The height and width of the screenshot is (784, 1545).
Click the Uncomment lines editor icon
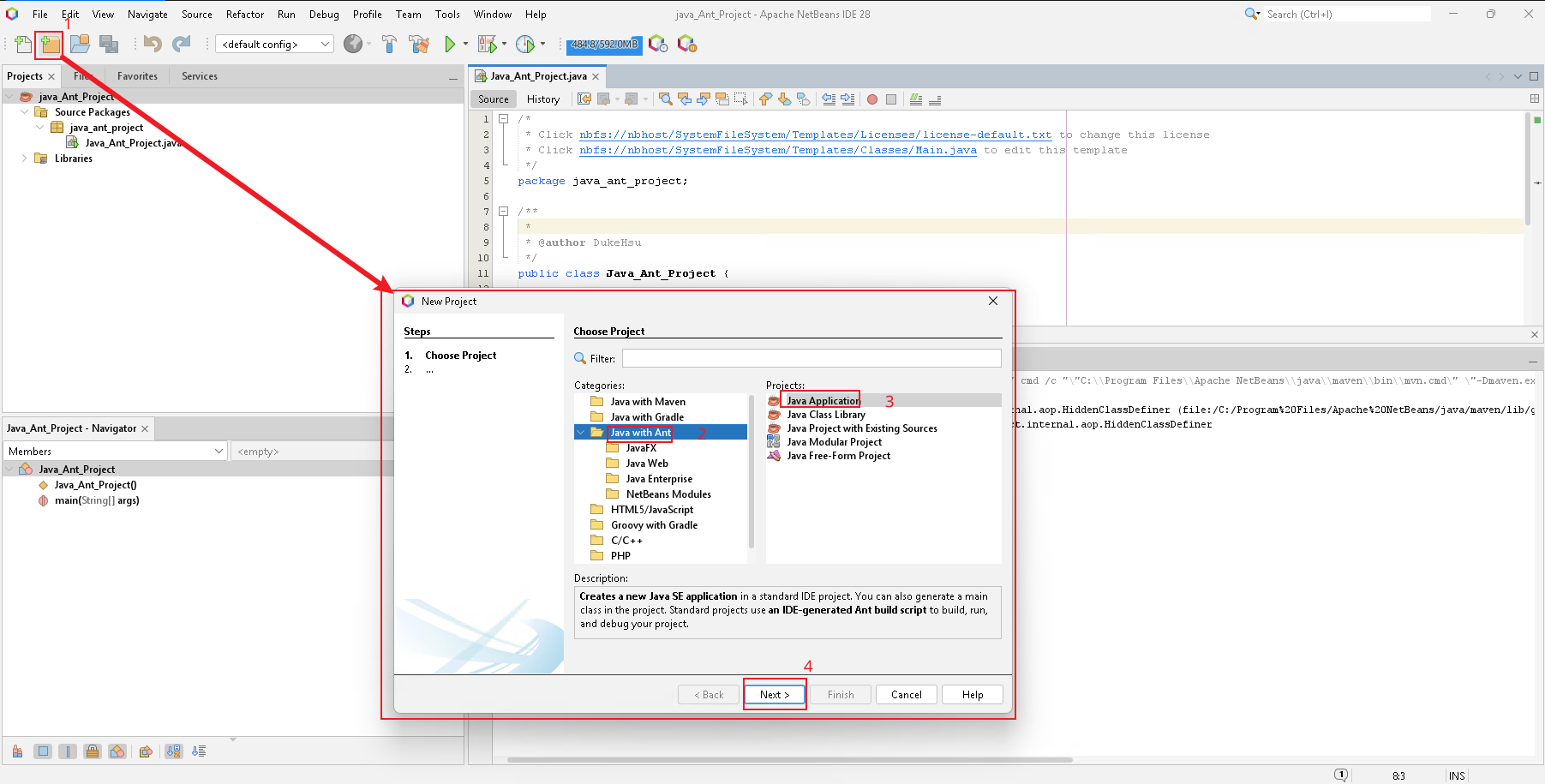[935, 99]
